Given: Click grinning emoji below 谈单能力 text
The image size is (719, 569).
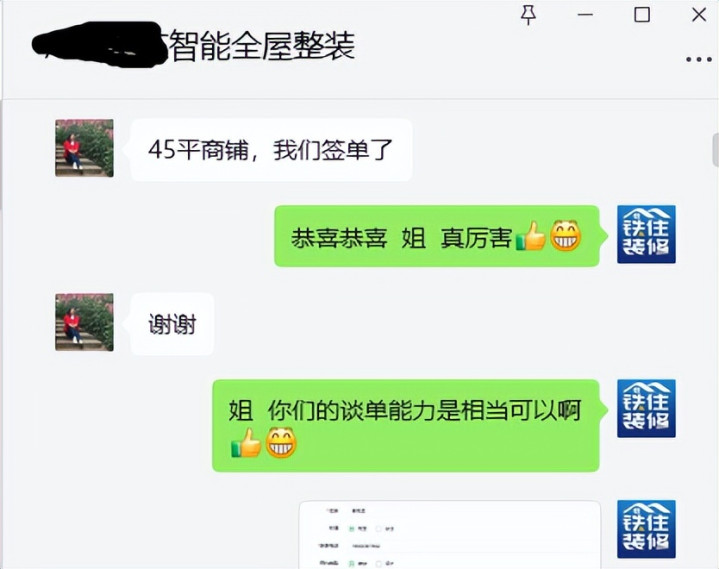Looking at the screenshot, I should click(281, 443).
